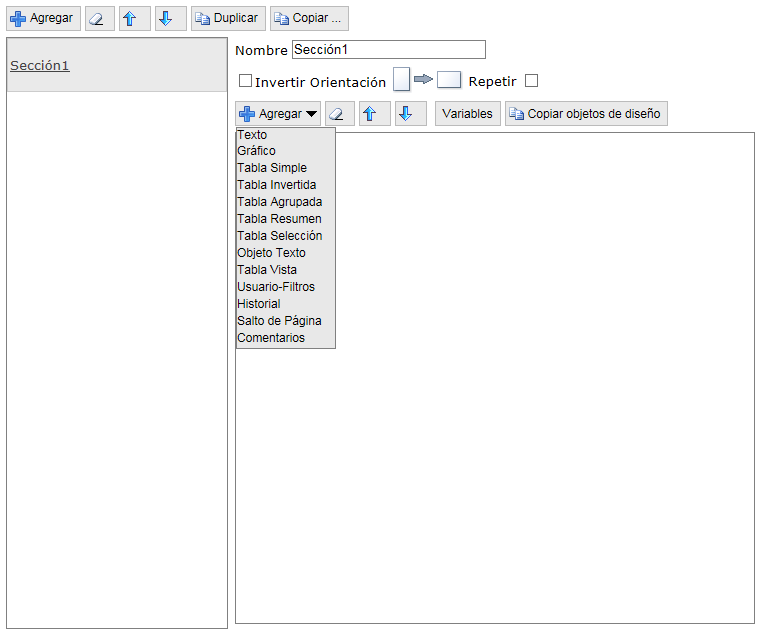
Task: Click the eraser icon in the top section toolbar
Action: click(99, 18)
